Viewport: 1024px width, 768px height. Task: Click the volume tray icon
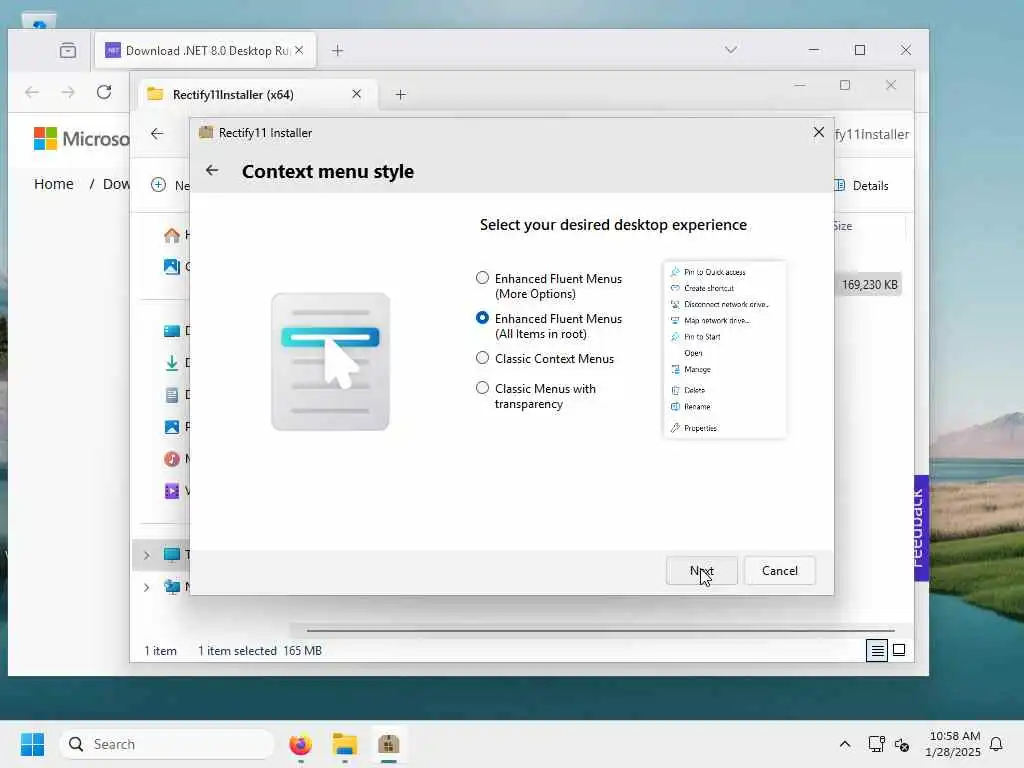coord(902,744)
